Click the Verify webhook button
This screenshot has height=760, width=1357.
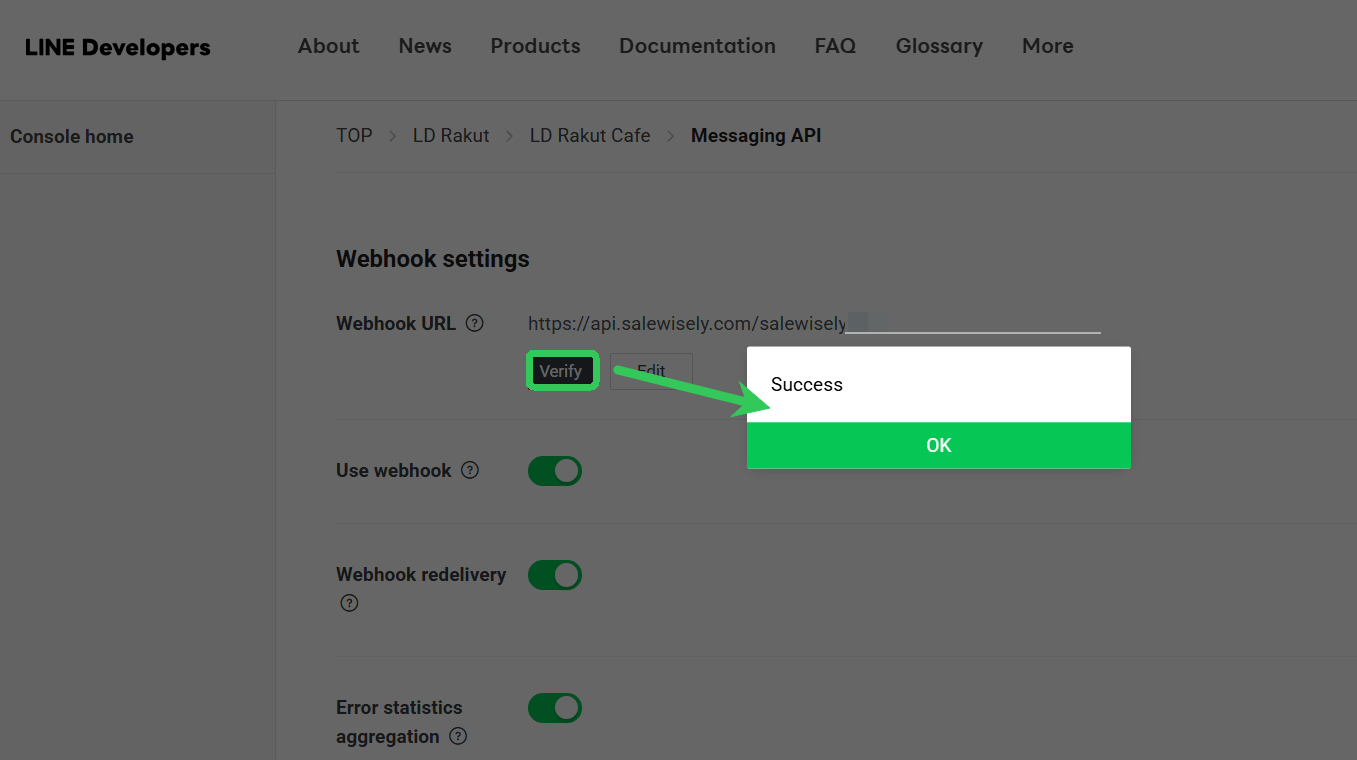(561, 371)
